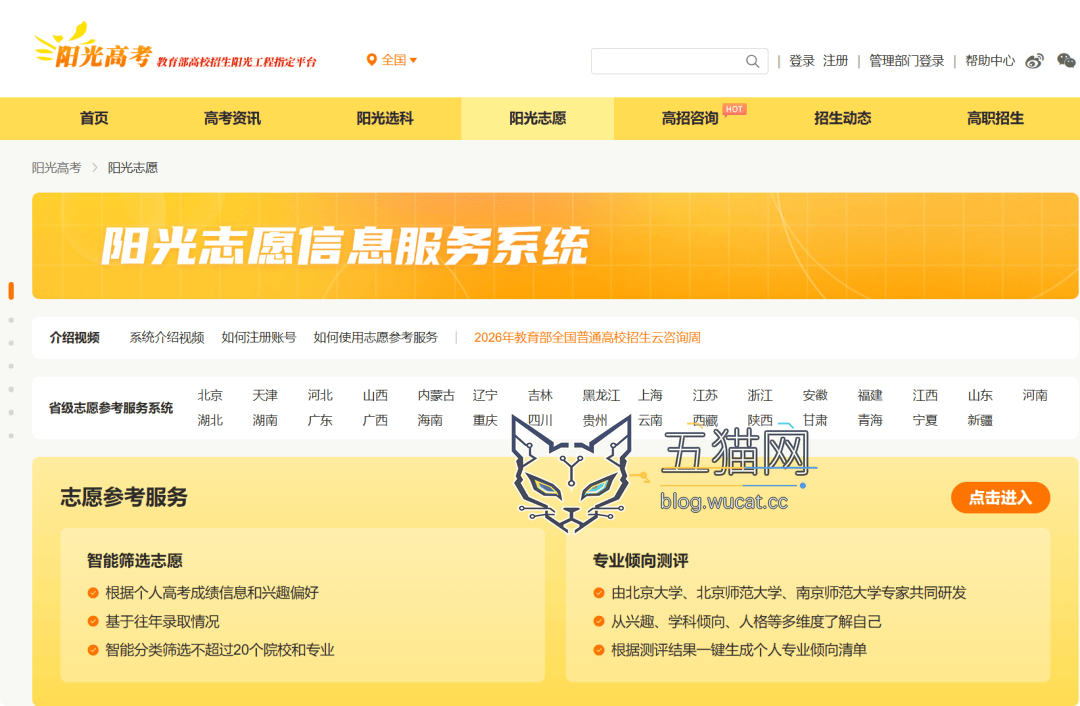Select 青海 province link
This screenshot has height=706, width=1080.
click(870, 420)
